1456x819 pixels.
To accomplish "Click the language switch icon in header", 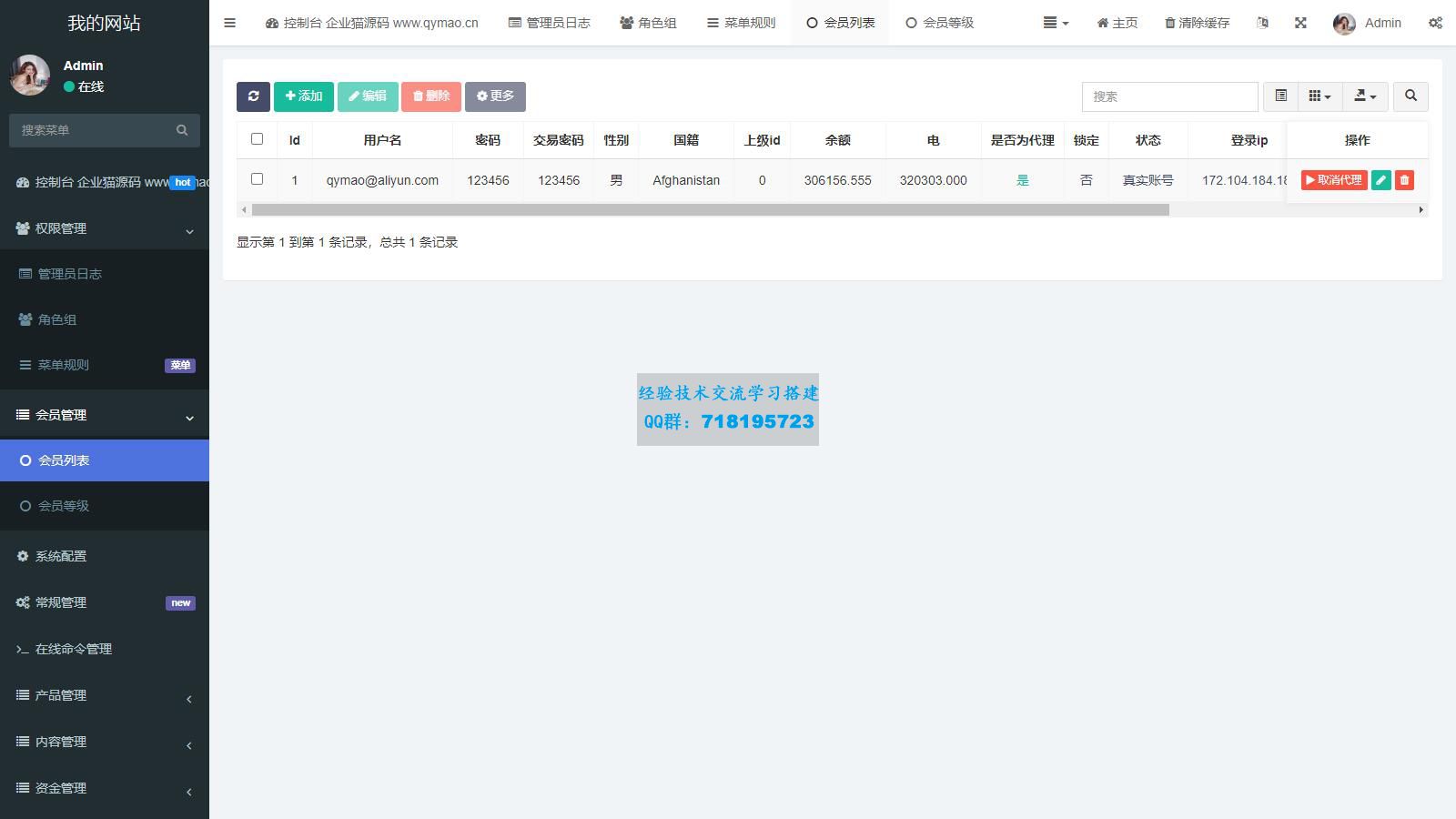I will pos(1262,23).
